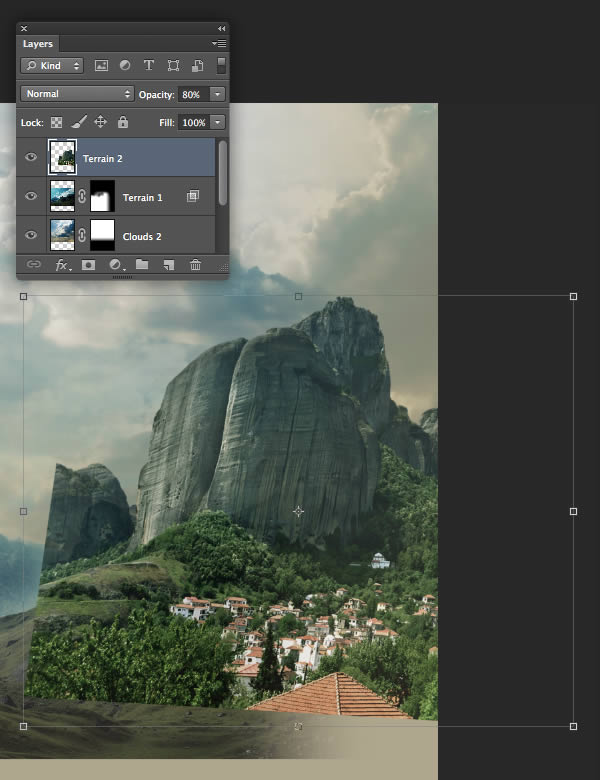Click the bottom-left transform handle
Viewport: 600px width, 780px height.
[23, 726]
